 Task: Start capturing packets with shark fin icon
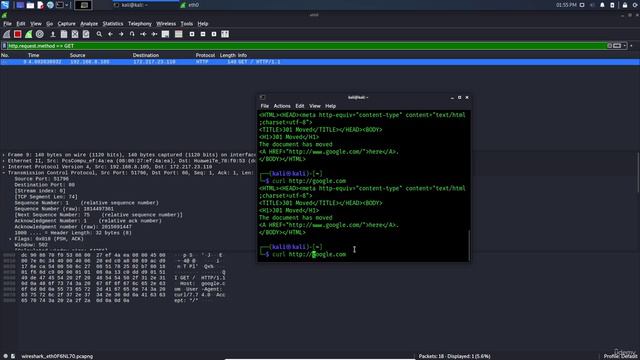click(x=7, y=34)
